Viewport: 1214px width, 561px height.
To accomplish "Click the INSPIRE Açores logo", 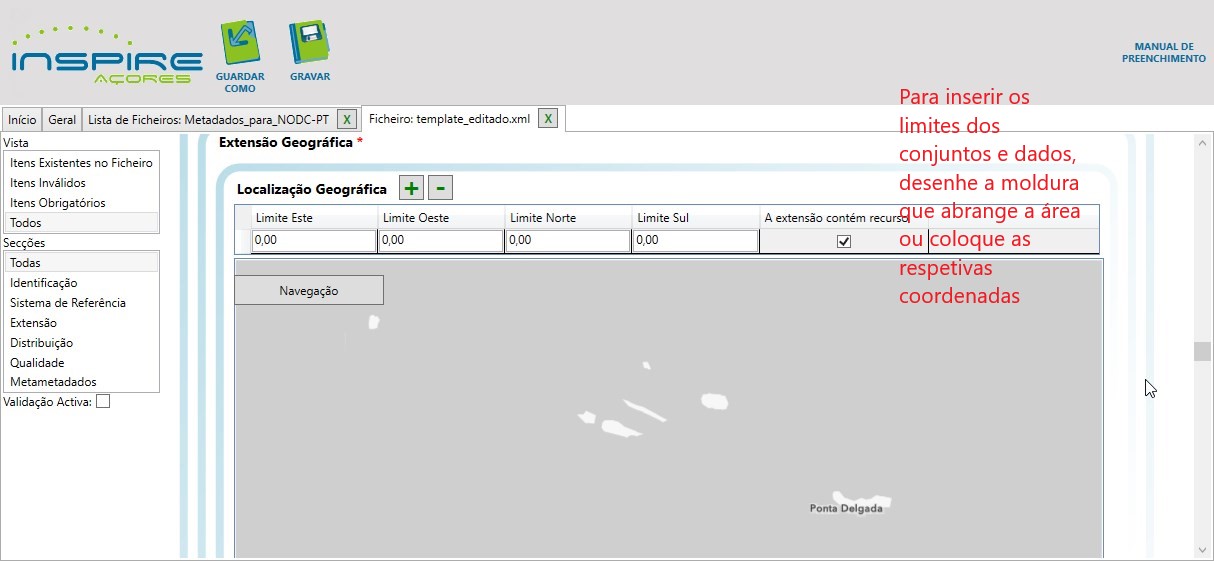I will point(106,57).
